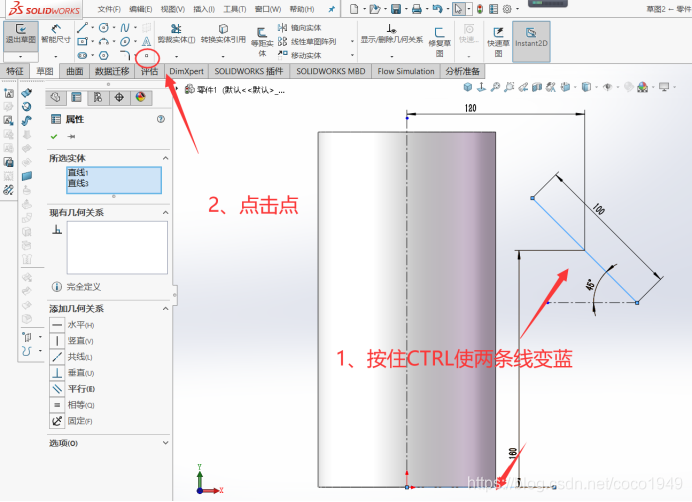Switch to the 特征 Features tab
This screenshot has width=692, height=502.
point(15,71)
